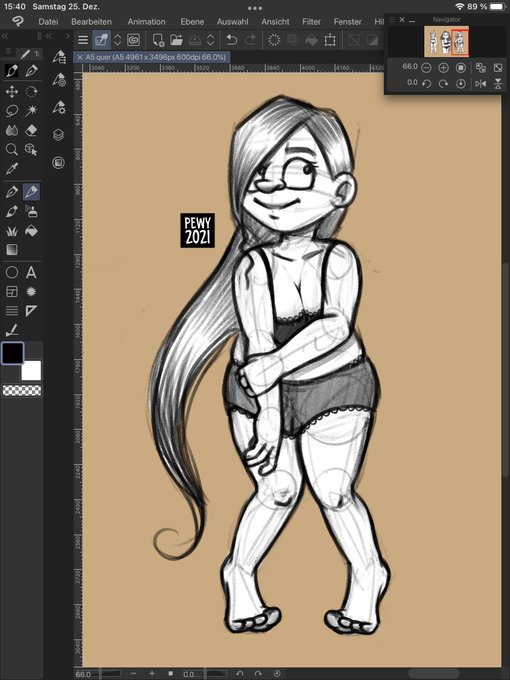Image resolution: width=510 pixels, height=680 pixels.
Task: Select the Move layer tool
Action: (12, 92)
